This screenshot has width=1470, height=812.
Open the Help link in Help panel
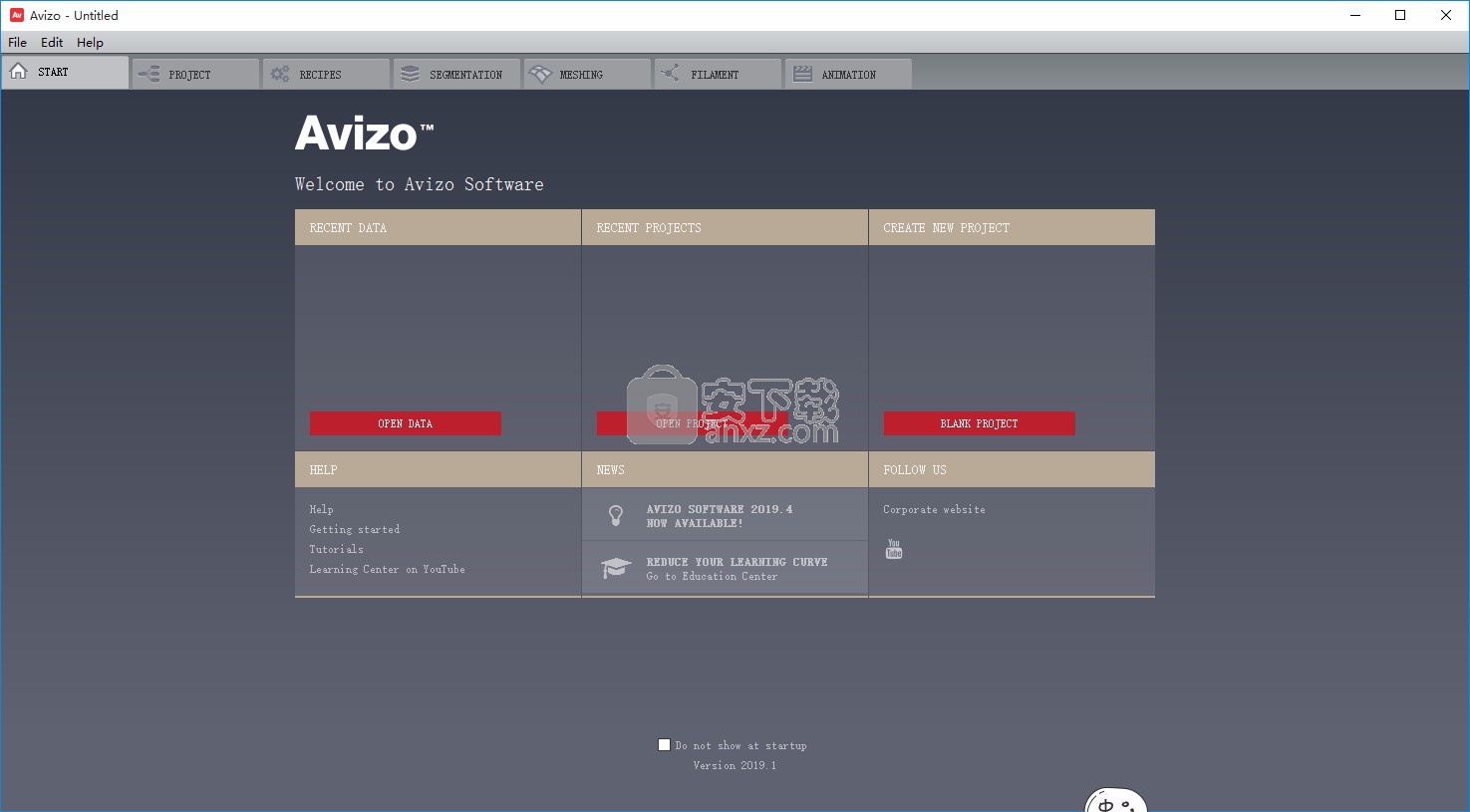click(321, 509)
